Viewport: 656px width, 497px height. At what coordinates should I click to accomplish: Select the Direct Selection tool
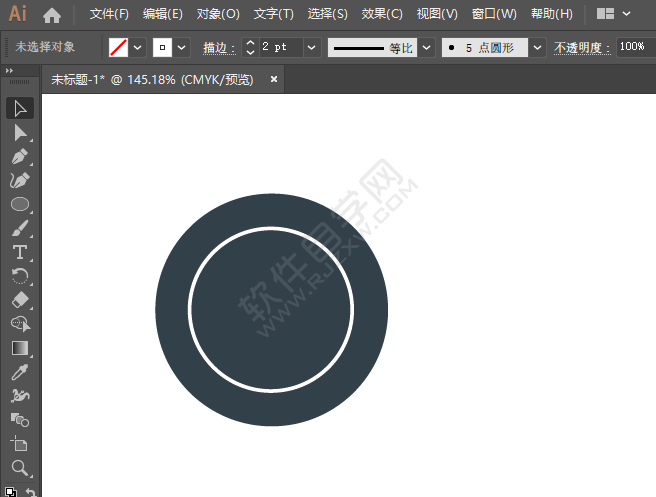[19, 132]
